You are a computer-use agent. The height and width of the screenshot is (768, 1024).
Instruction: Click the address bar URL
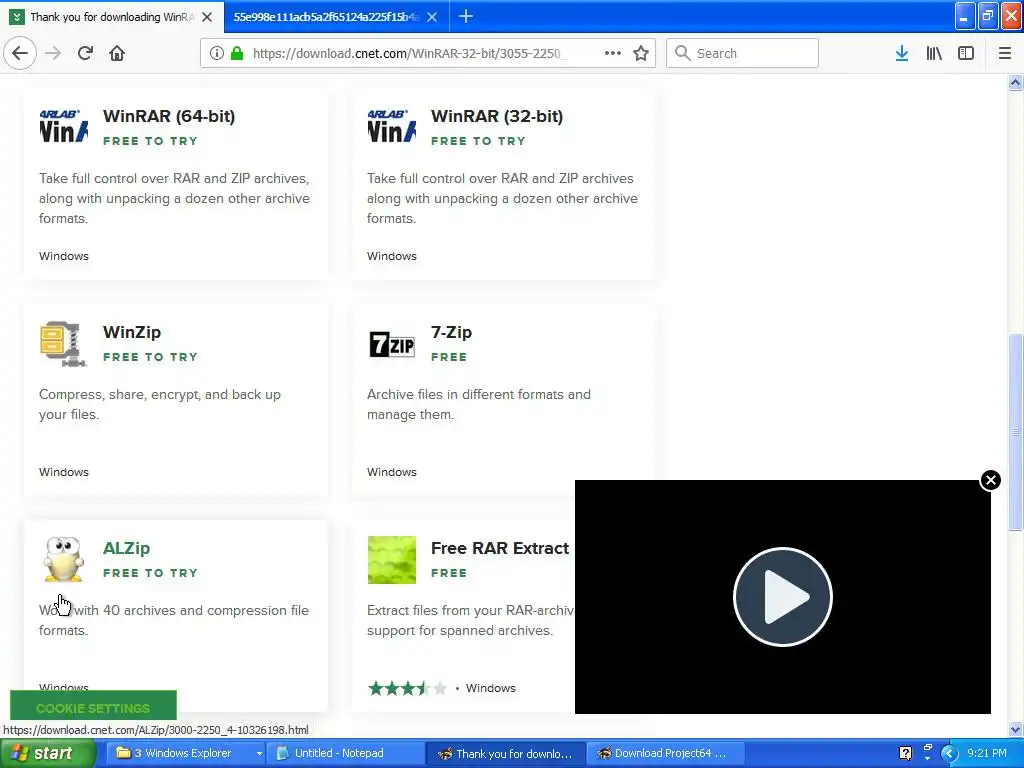click(x=409, y=53)
